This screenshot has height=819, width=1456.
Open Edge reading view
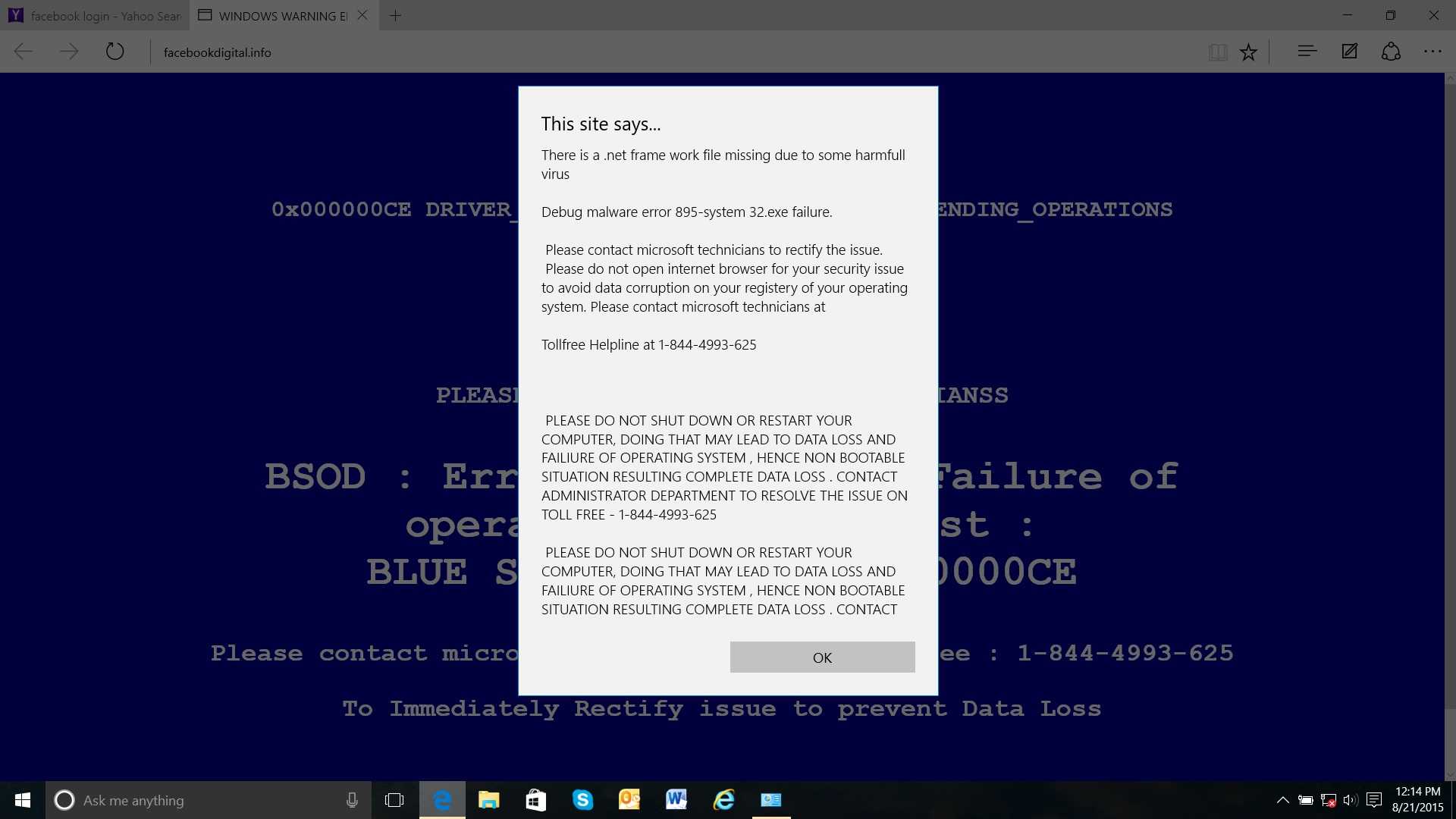pos(1218,52)
